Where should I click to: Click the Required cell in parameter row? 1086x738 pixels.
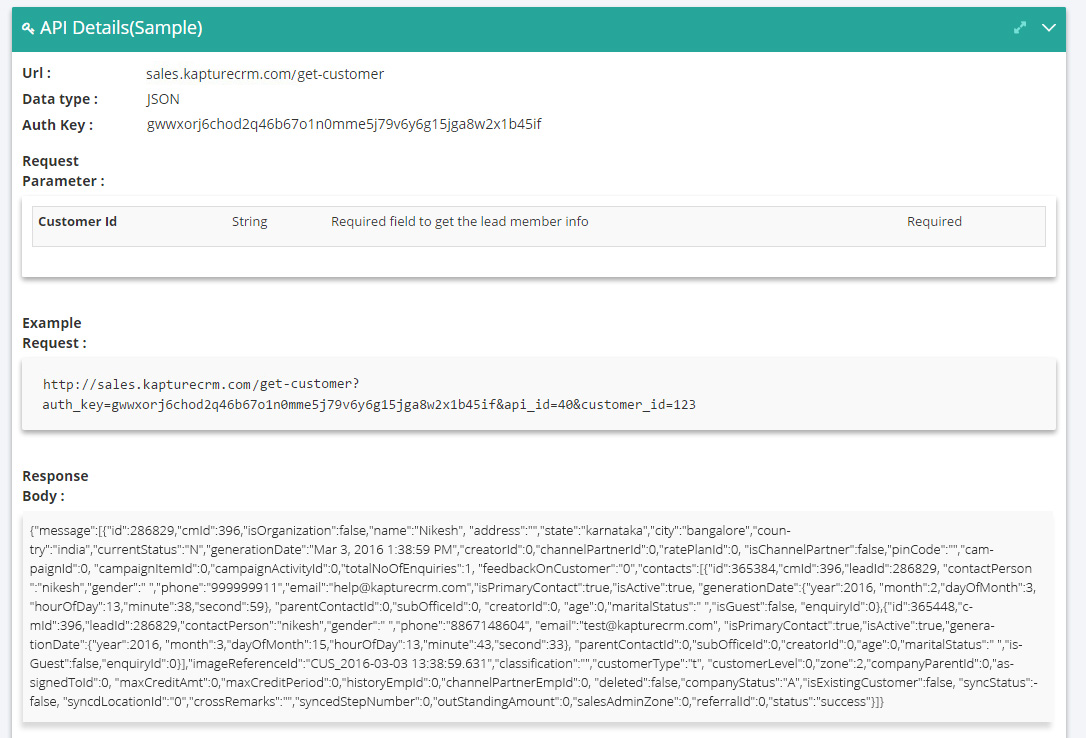934,222
